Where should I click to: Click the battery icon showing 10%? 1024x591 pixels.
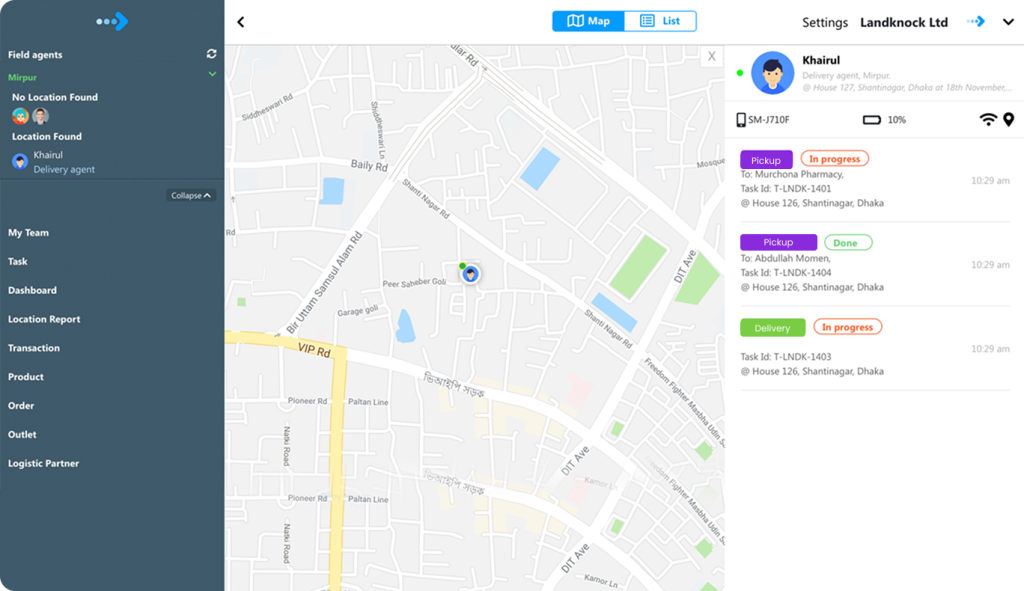872,120
